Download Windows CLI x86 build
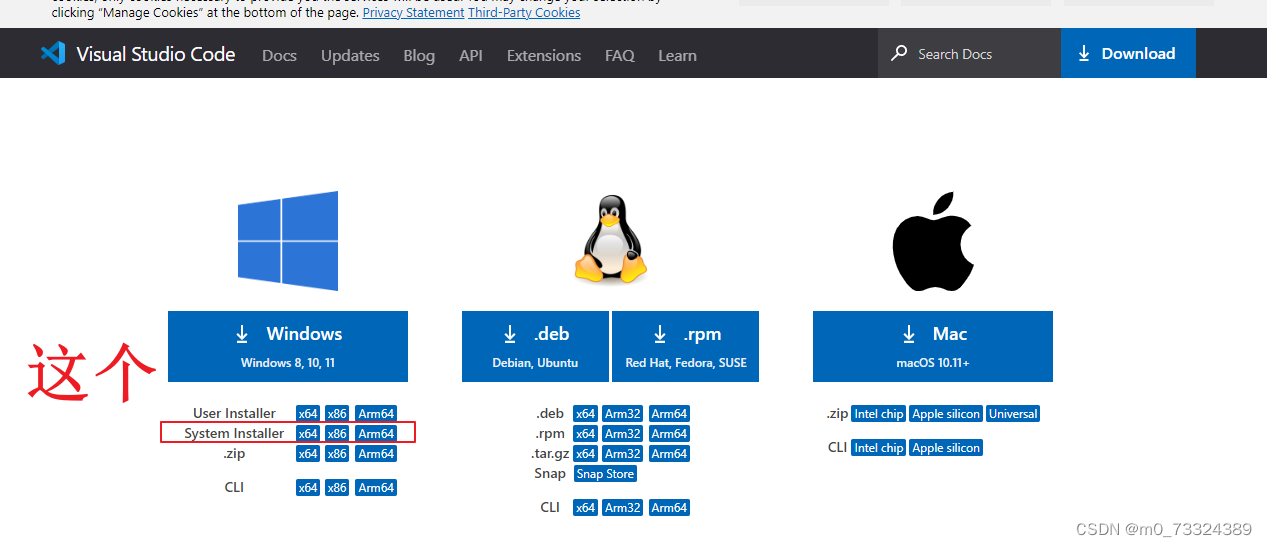1267x547 pixels. 337,488
